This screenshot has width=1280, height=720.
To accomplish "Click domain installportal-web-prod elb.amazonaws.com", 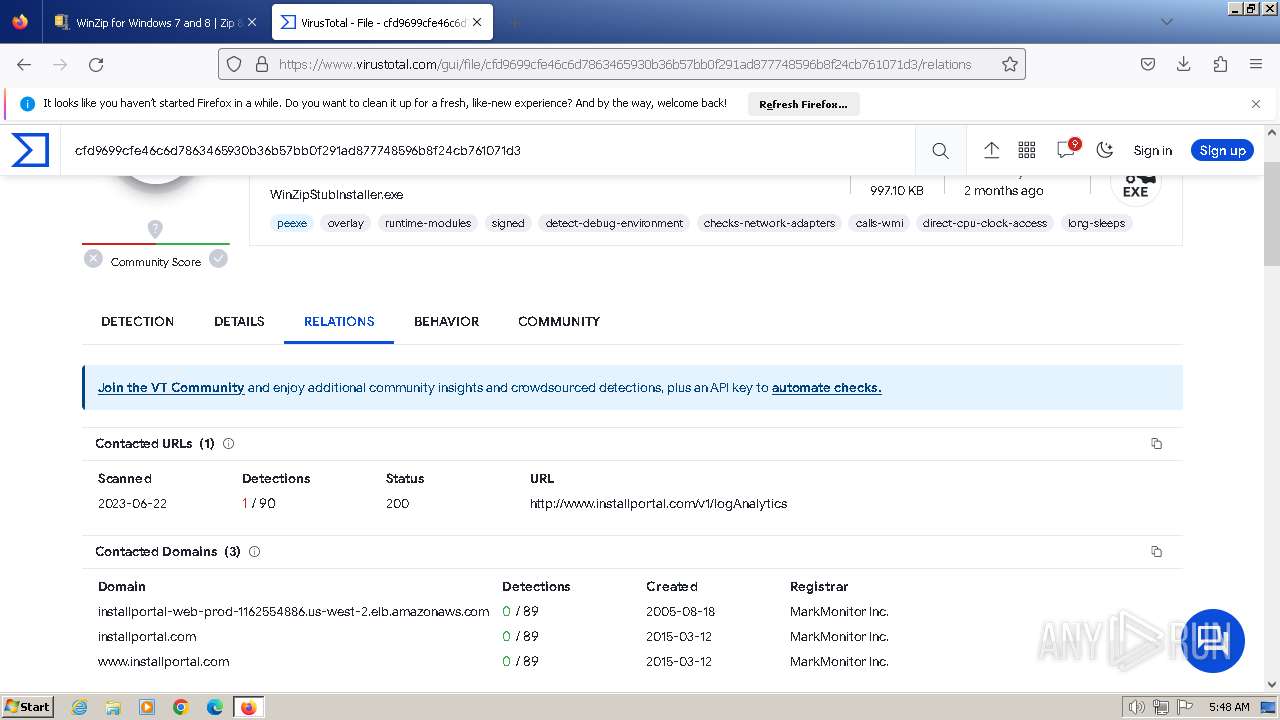I will 294,611.
